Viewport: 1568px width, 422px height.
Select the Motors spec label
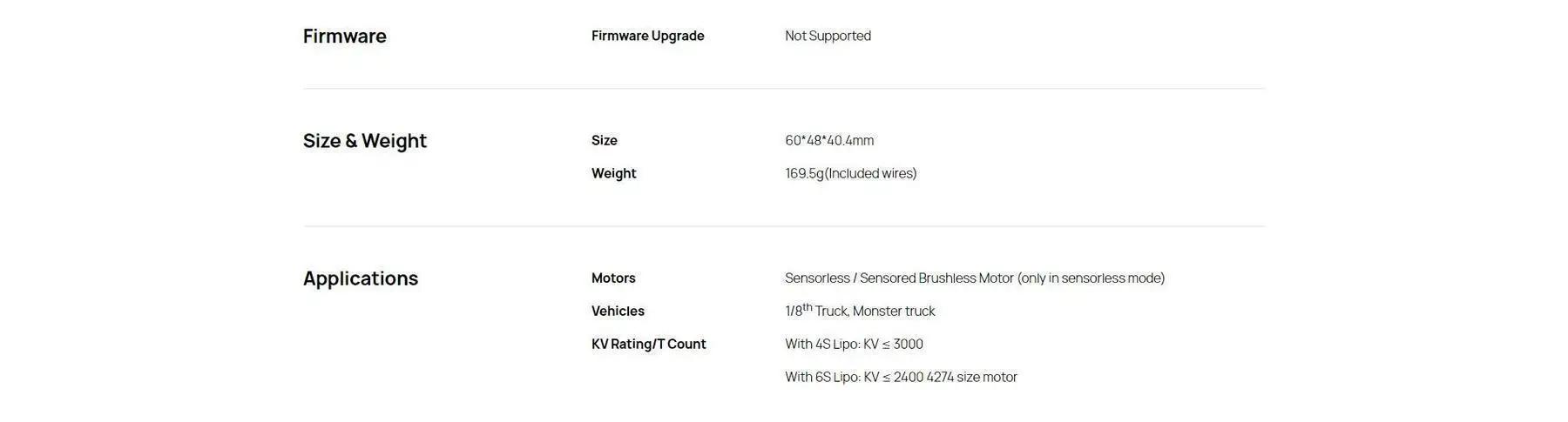[613, 278]
